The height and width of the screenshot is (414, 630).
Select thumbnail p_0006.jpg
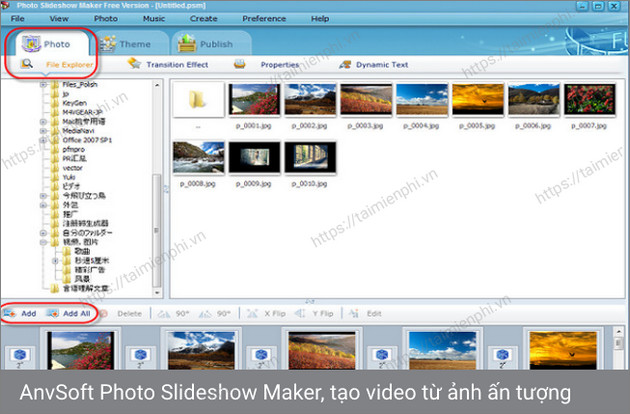534,100
